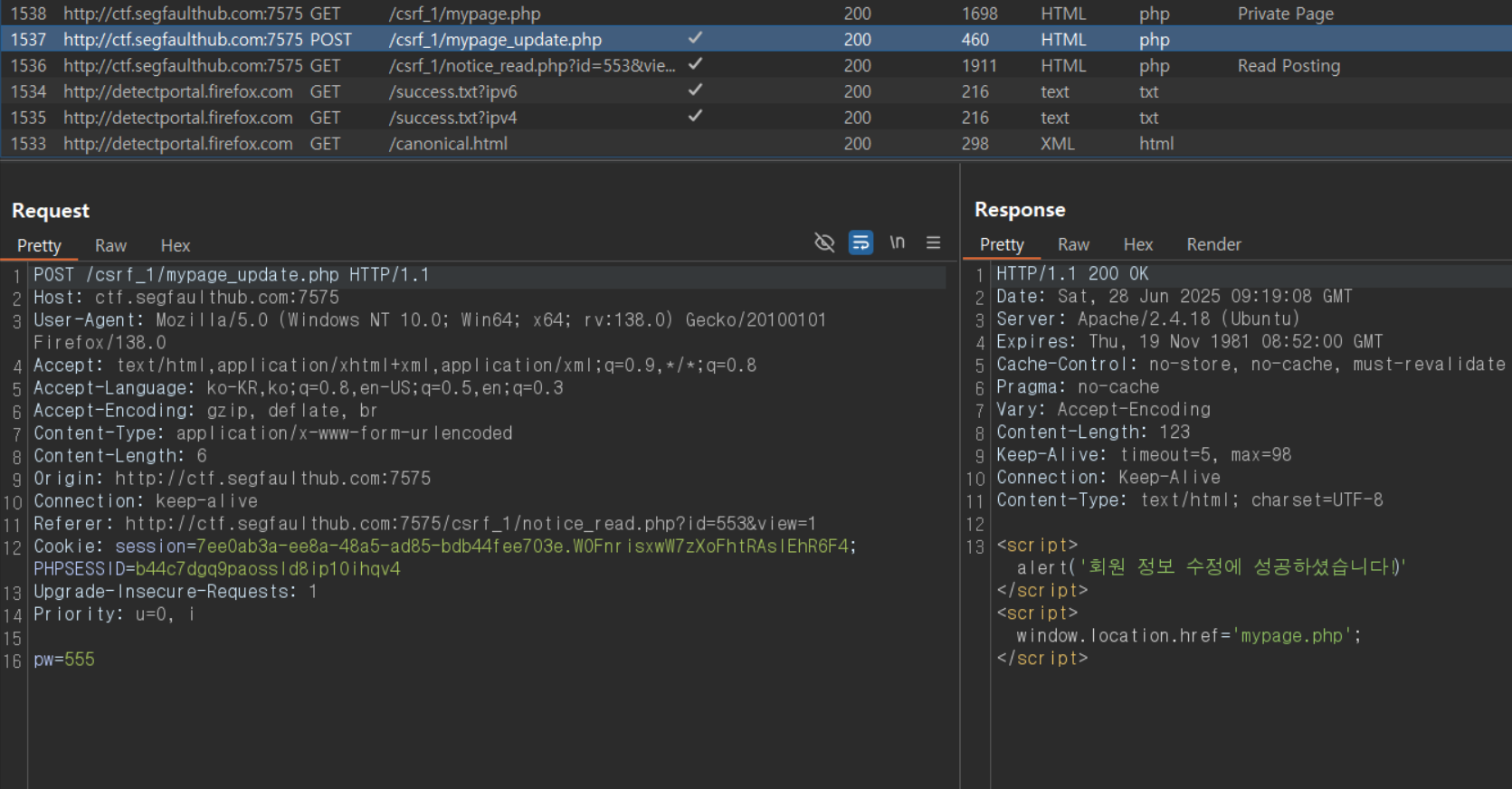Toggle the line wrap icon in Request
This screenshot has width=1512, height=789.
(861, 242)
